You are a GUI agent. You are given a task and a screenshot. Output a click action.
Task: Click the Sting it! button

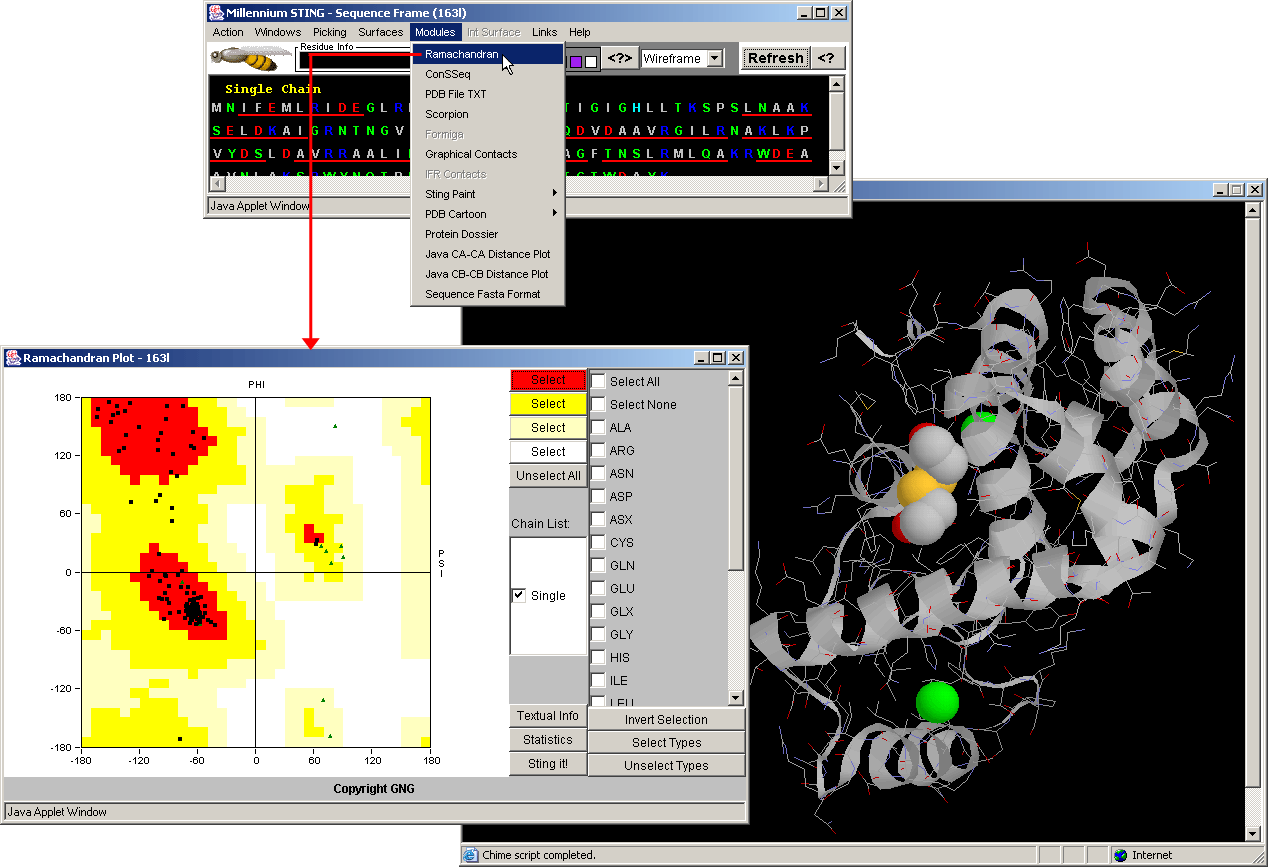click(x=548, y=764)
